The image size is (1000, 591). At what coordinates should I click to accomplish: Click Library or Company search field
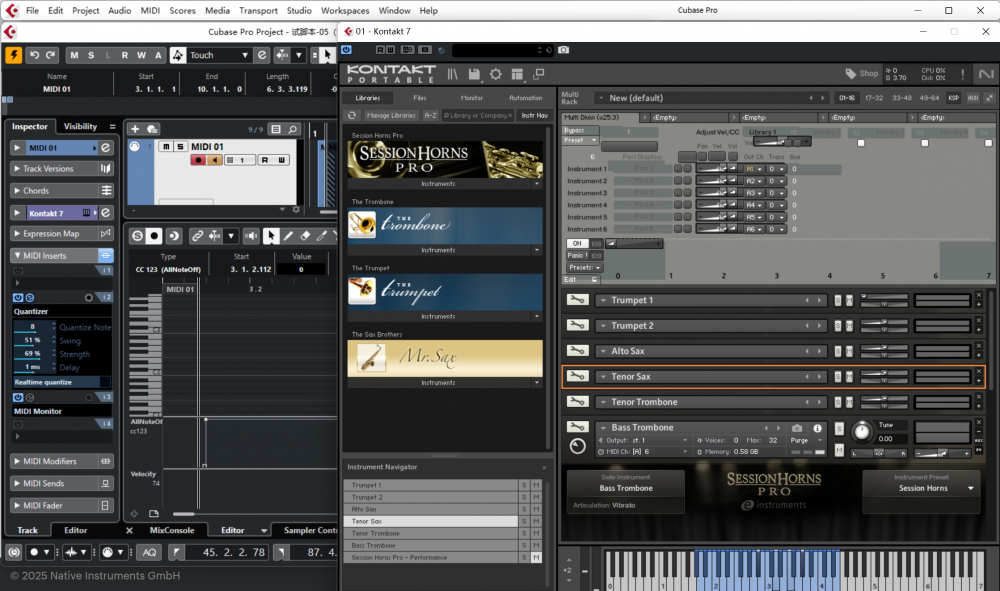click(477, 115)
